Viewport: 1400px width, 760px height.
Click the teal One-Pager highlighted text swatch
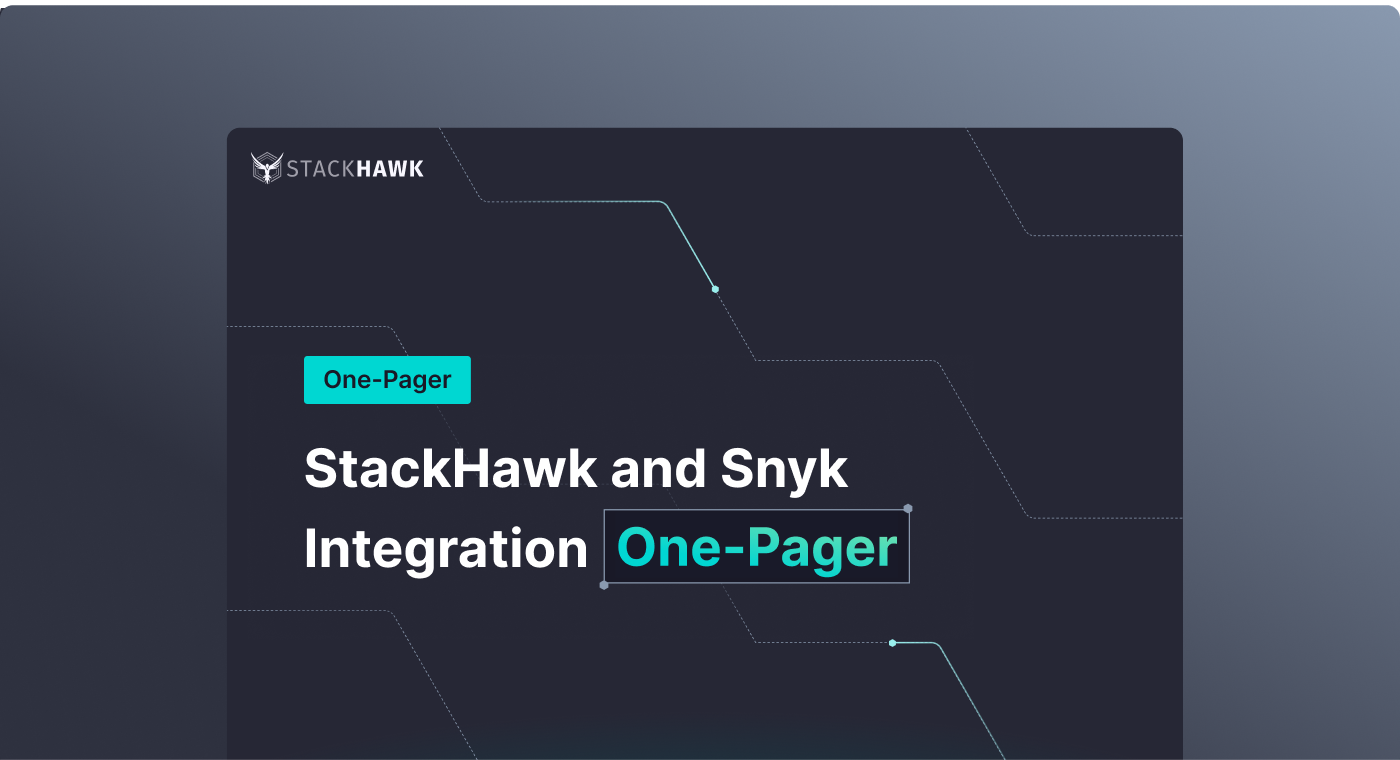click(756, 547)
